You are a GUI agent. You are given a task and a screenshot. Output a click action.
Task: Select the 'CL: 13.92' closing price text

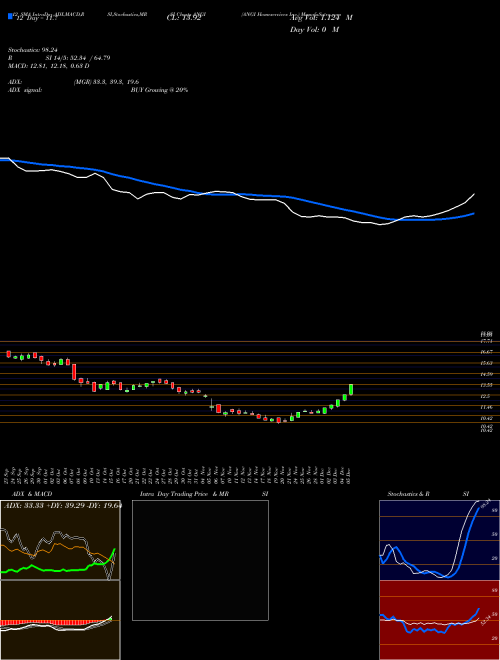pyautogui.click(x=184, y=19)
